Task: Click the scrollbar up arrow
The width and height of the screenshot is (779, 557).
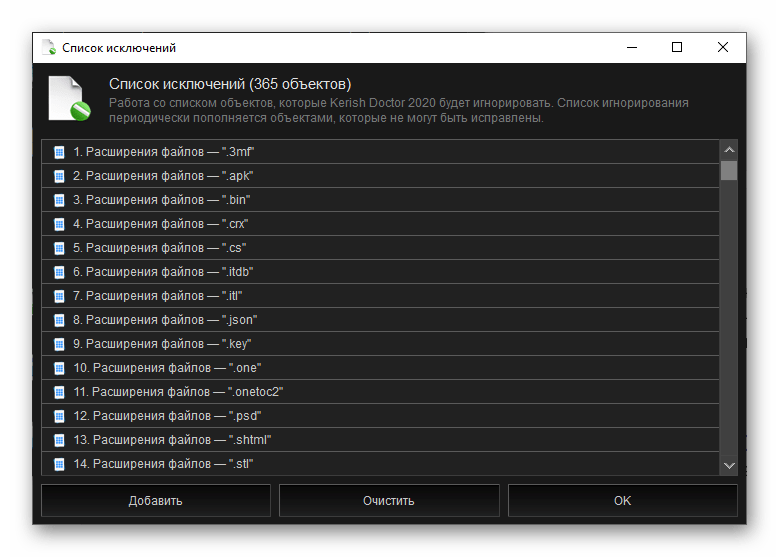Action: point(729,150)
